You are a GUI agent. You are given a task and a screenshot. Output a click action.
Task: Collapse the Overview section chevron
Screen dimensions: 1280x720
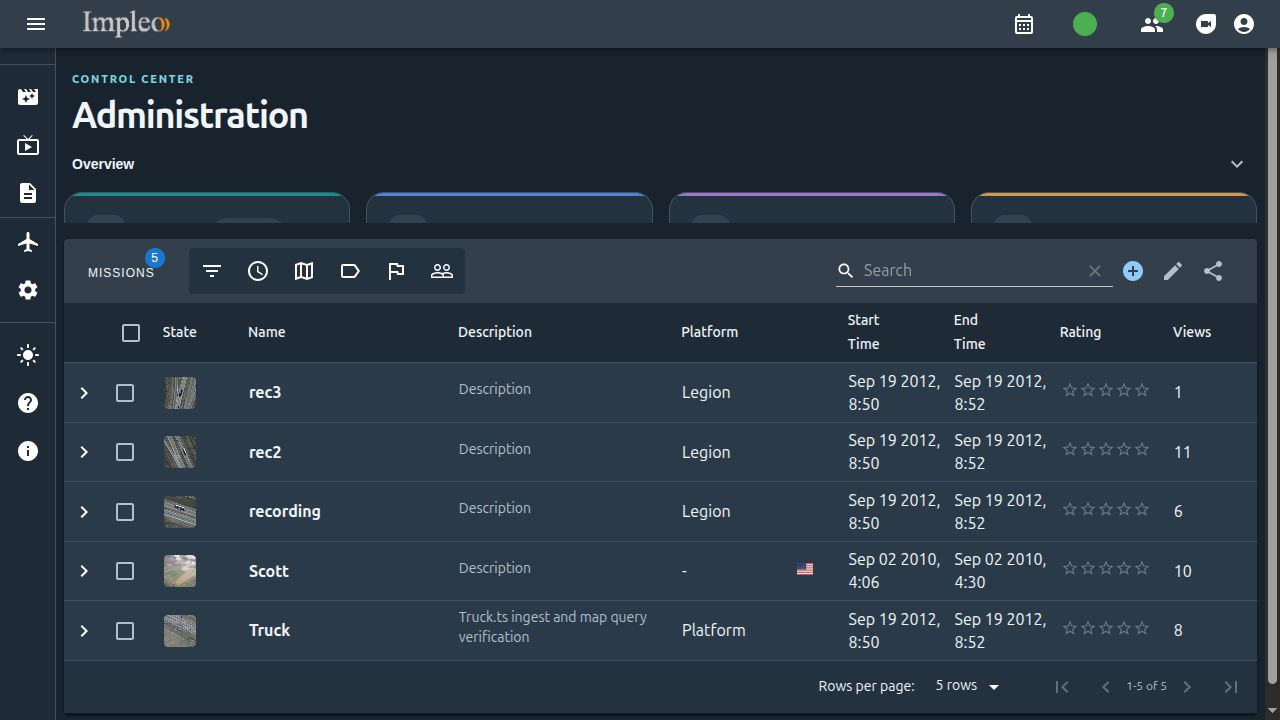pos(1237,164)
